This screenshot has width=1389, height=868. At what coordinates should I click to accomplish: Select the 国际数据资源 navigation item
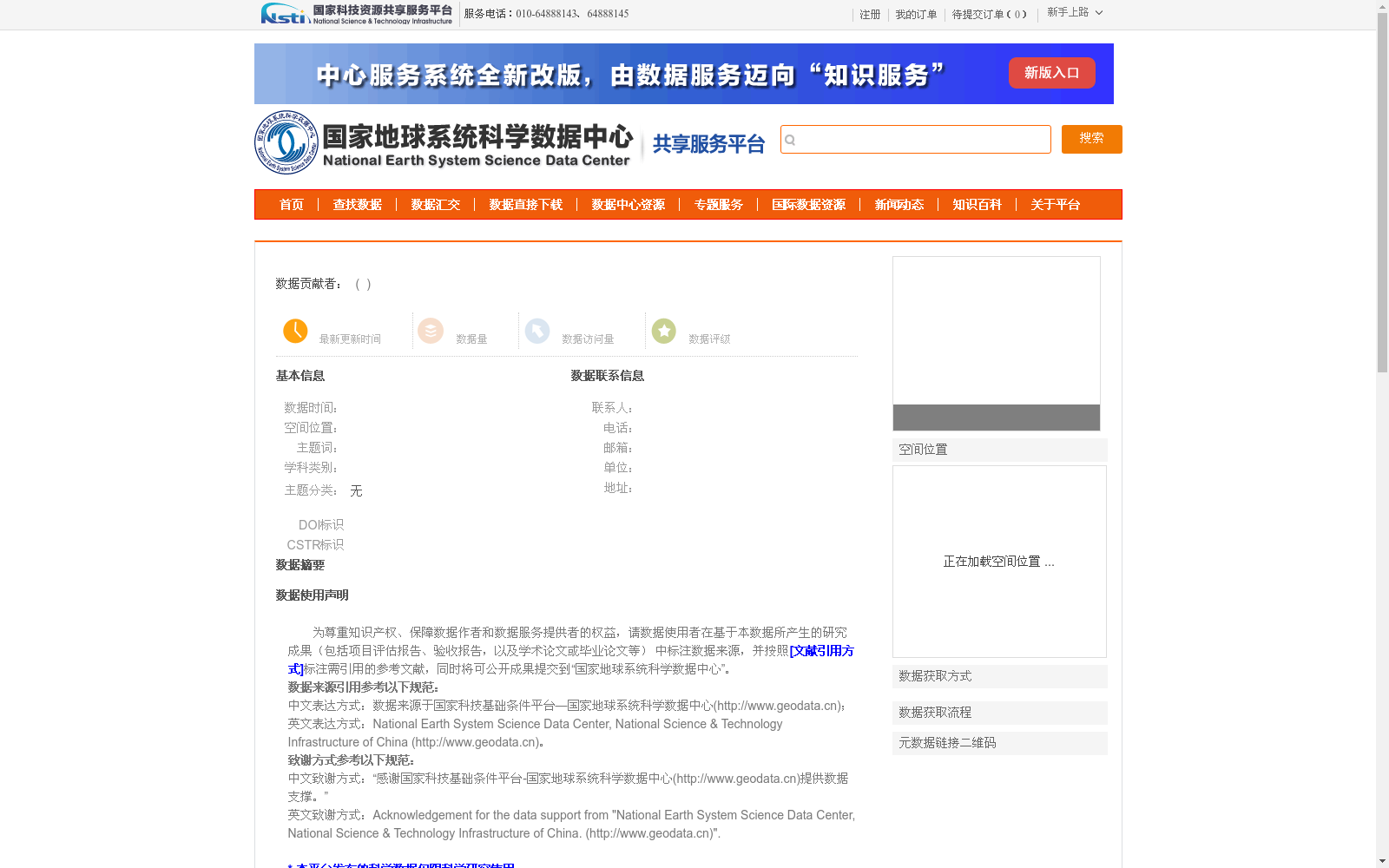click(x=809, y=205)
